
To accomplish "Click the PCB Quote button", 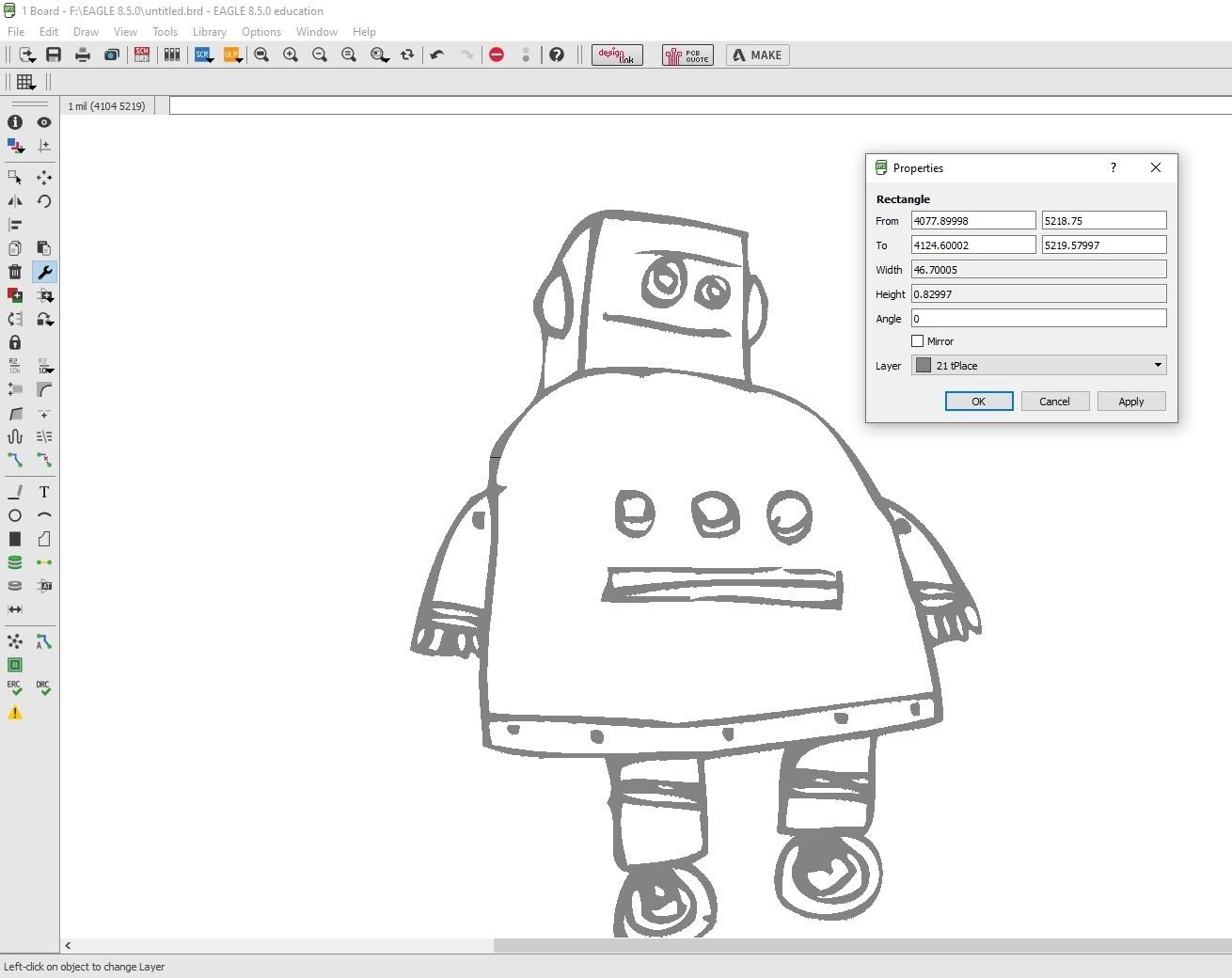I will tap(687, 55).
